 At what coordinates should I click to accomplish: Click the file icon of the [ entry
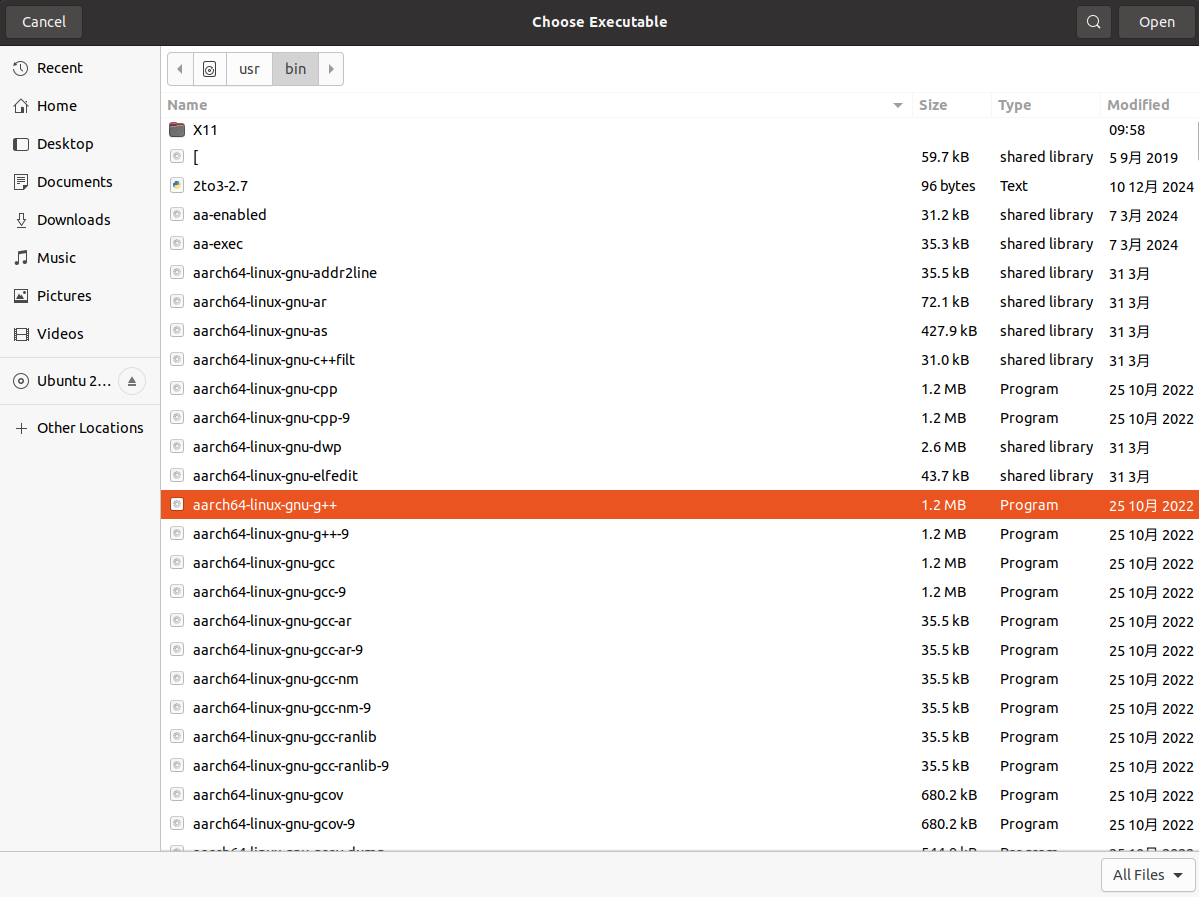177,156
